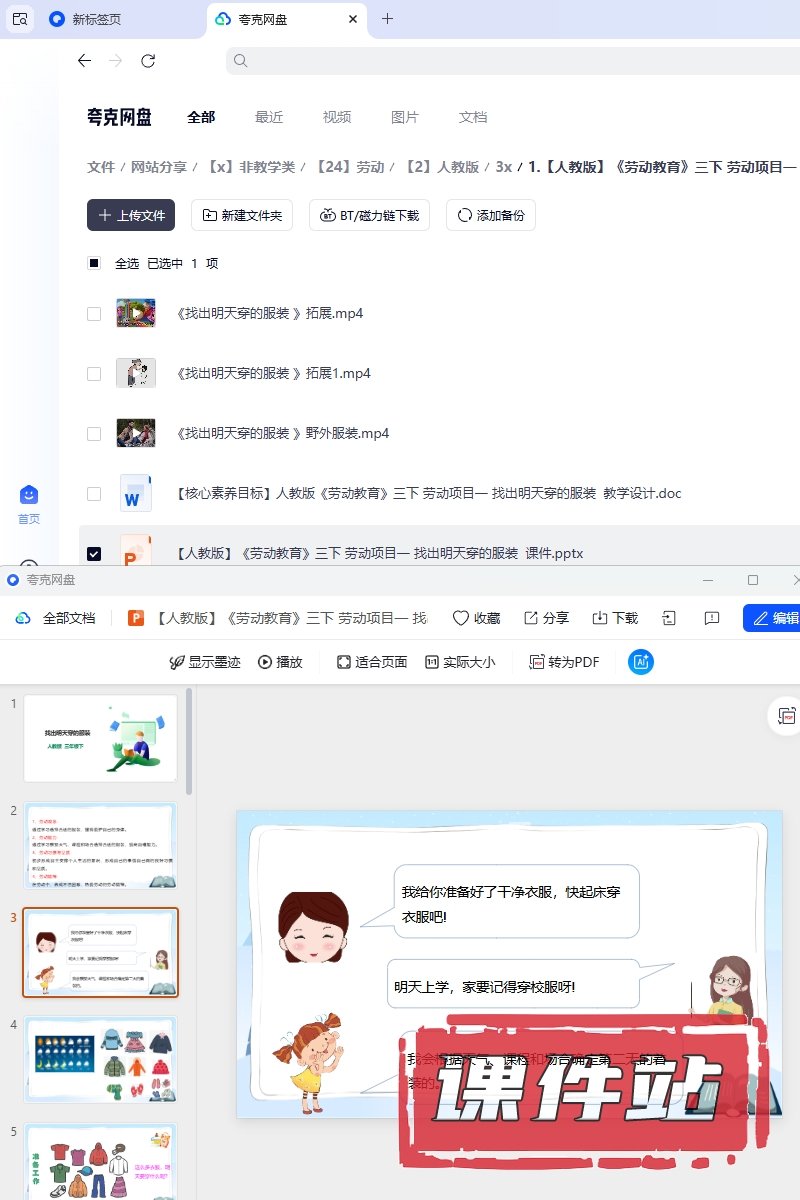
Task: Select slide 4 thumbnail with clothing images
Action: (100, 1059)
